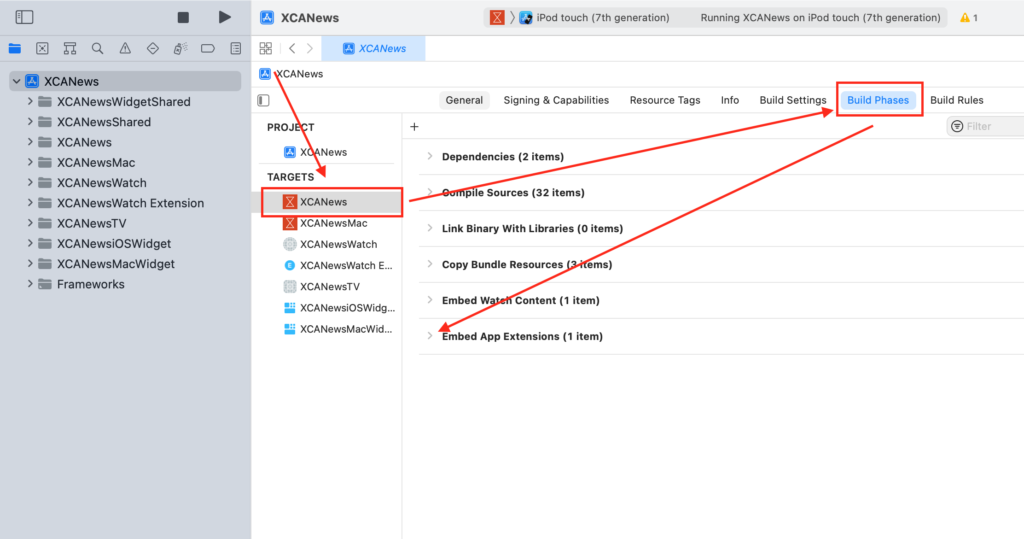The width and height of the screenshot is (1024, 539).
Task: Select the XCANews editor tab
Action: click(374, 48)
